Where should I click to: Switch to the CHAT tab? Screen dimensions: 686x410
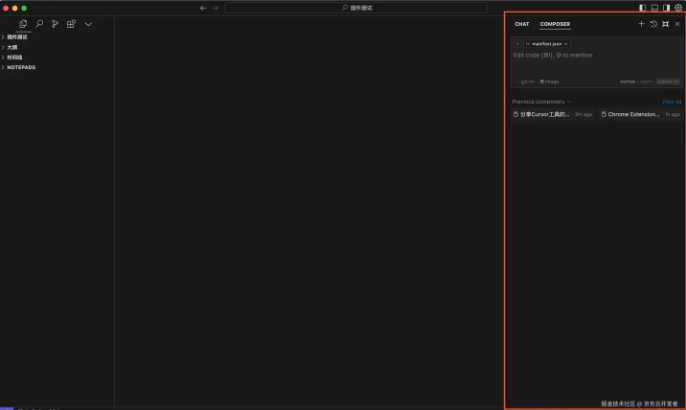click(522, 24)
